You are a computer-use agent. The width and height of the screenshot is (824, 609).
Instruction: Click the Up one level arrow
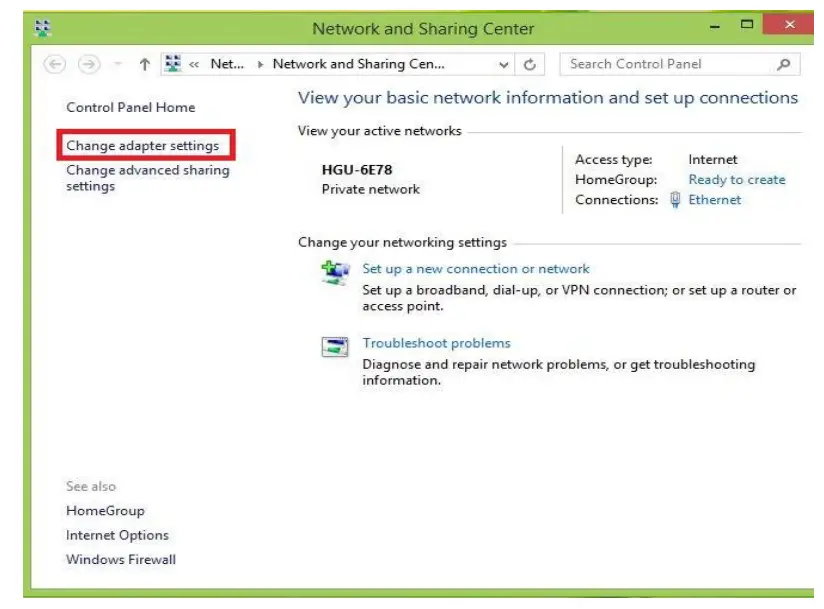click(x=144, y=65)
